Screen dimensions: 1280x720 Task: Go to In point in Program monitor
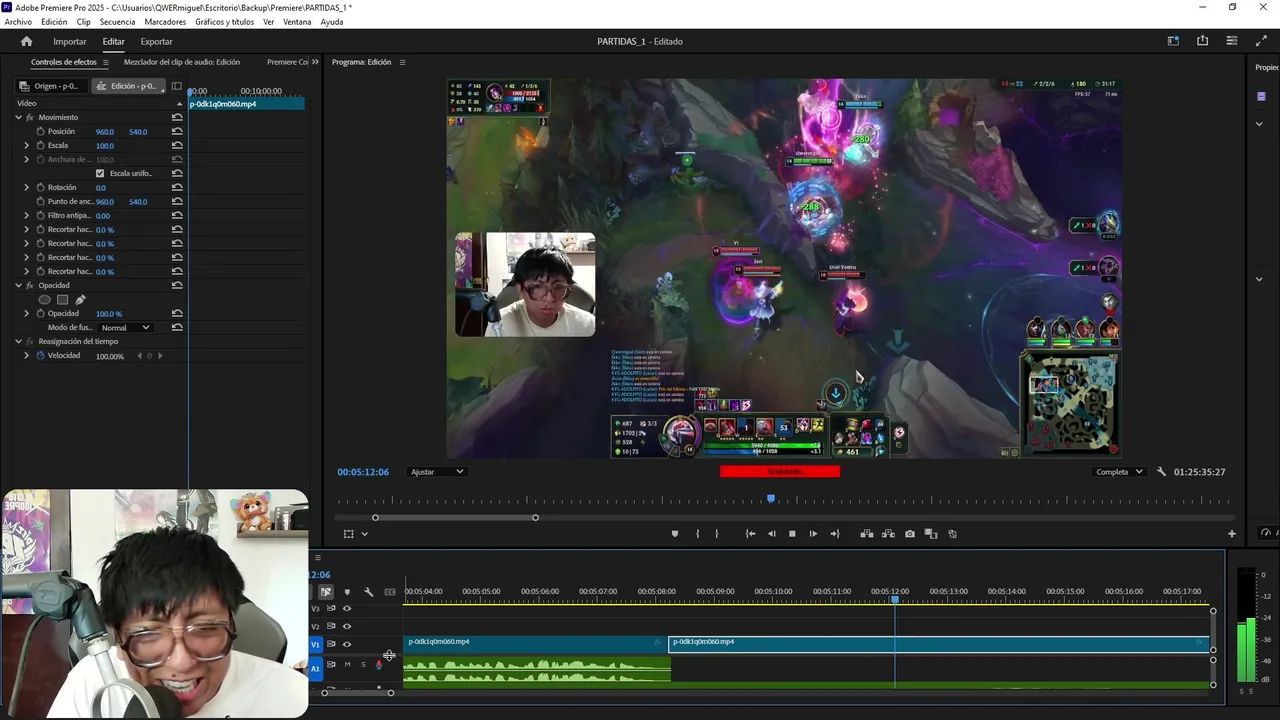point(750,534)
